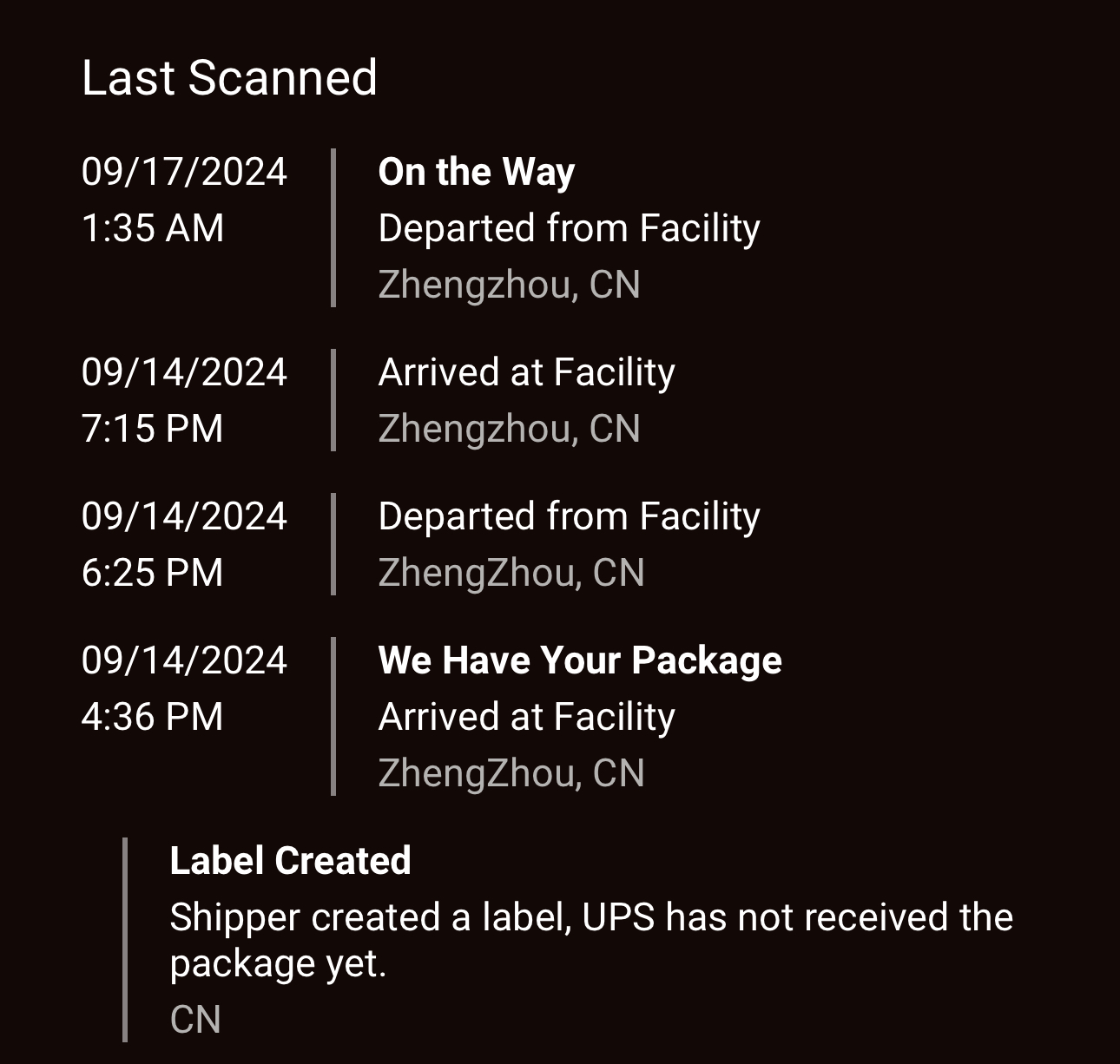Select 'ZhengZhou, CN' in 4:36 PM entry
The image size is (1120, 1064).
pos(511,773)
